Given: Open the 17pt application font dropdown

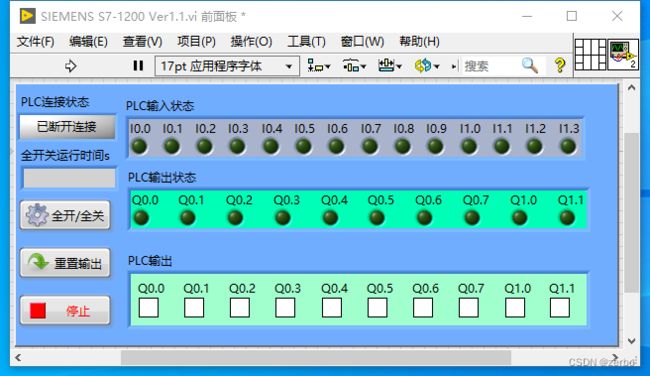Looking at the screenshot, I should (x=227, y=66).
